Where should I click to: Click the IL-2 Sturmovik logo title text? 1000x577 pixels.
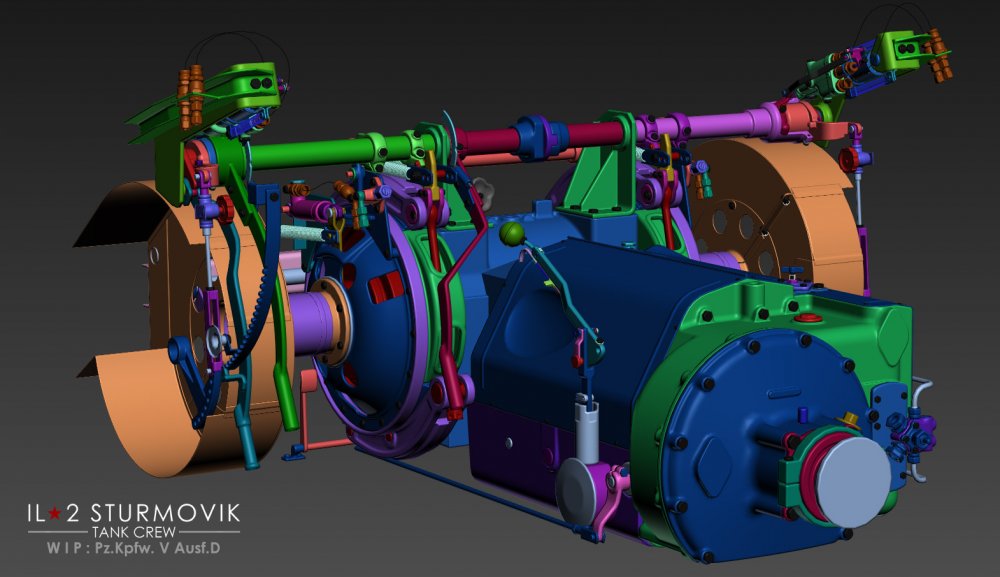click(133, 514)
